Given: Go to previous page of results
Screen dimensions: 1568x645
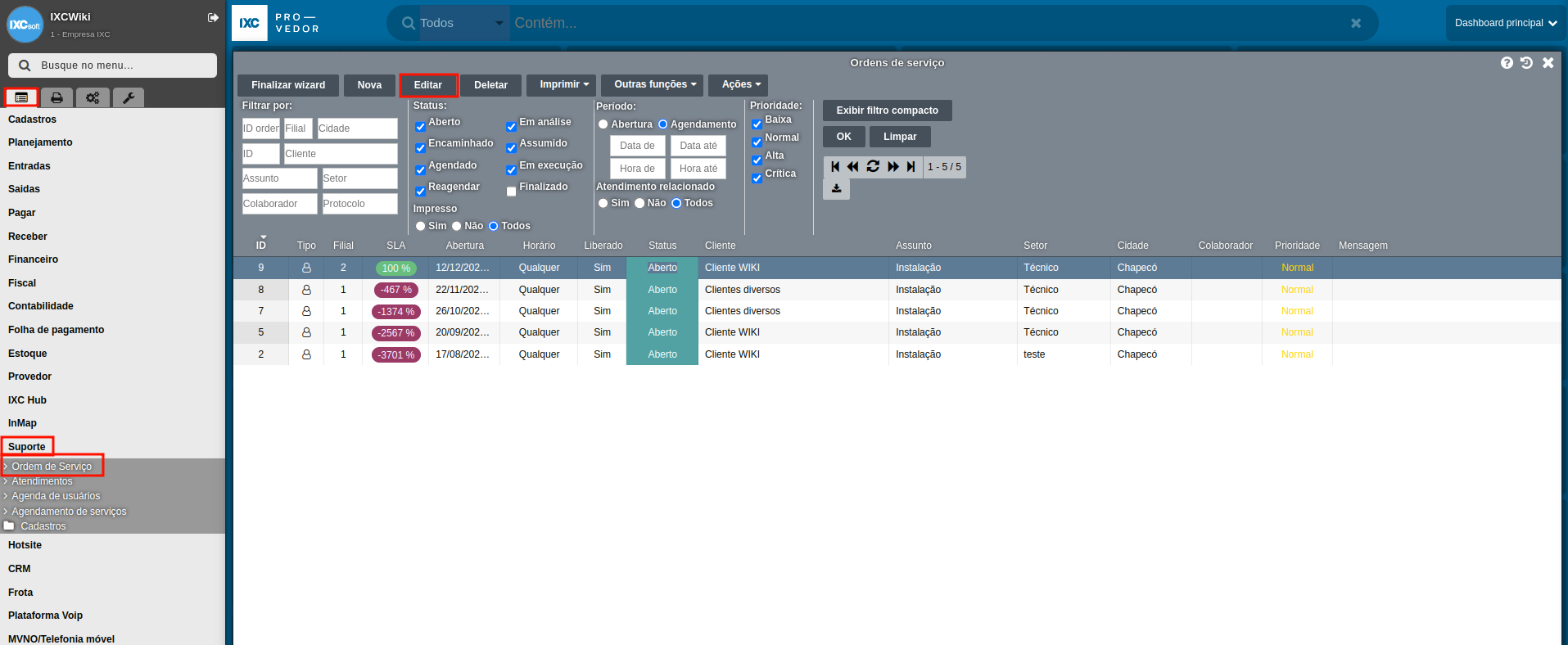Looking at the screenshot, I should pyautogui.click(x=853, y=167).
